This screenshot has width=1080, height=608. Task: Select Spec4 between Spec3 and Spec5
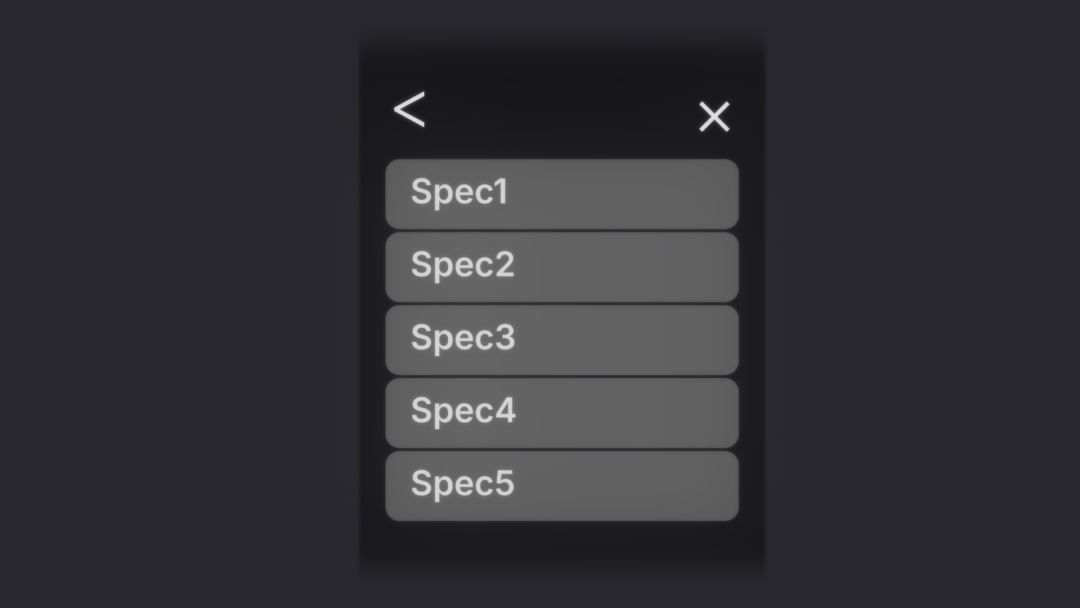coord(562,413)
